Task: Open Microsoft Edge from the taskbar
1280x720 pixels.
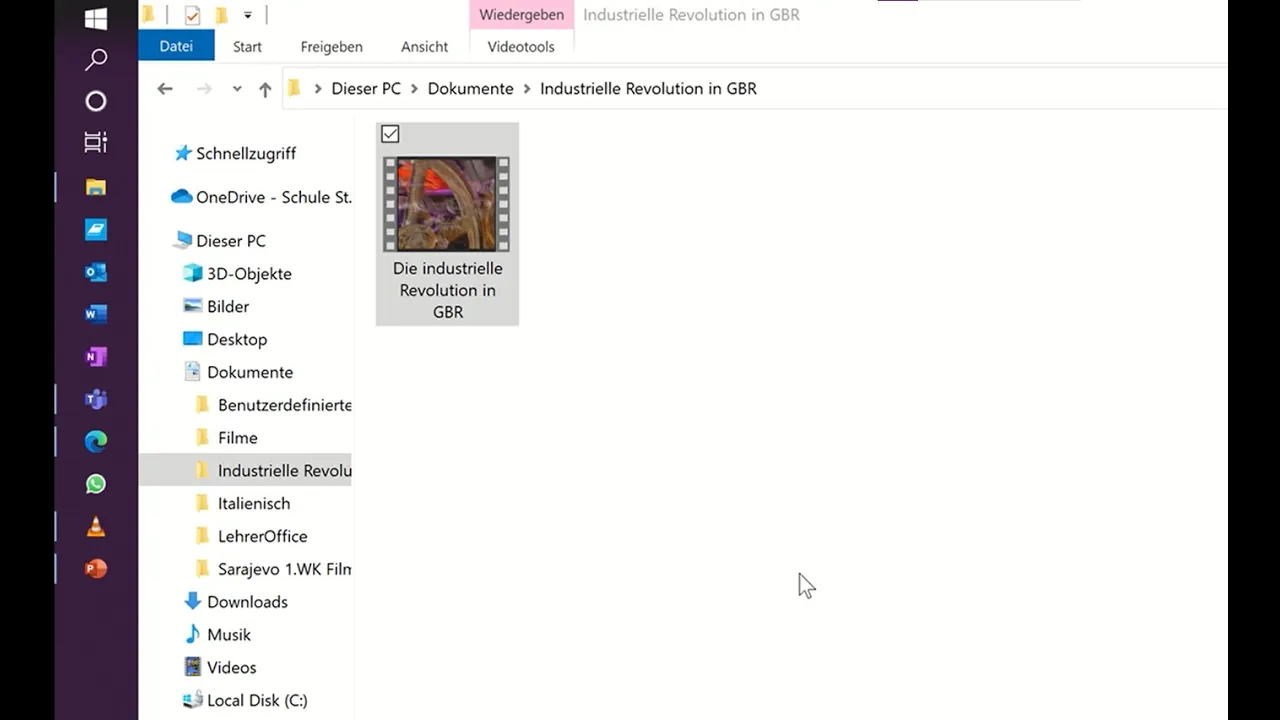Action: (x=96, y=441)
